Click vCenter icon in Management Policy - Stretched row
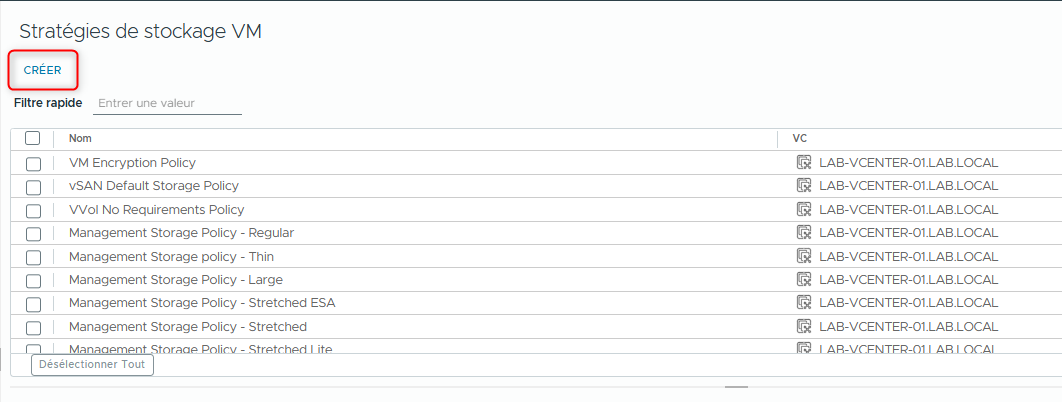Image resolution: width=1062 pixels, height=402 pixels. (803, 326)
